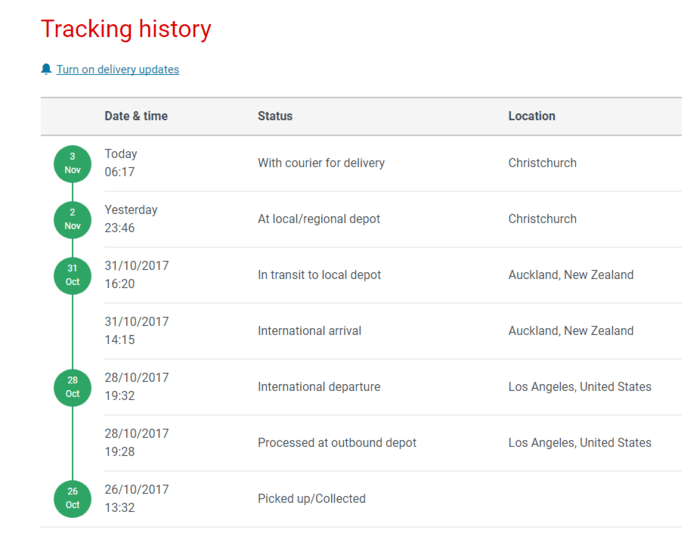Select the 2 Nov timeline marker
Image resolution: width=700 pixels, height=555 pixels.
click(72, 220)
